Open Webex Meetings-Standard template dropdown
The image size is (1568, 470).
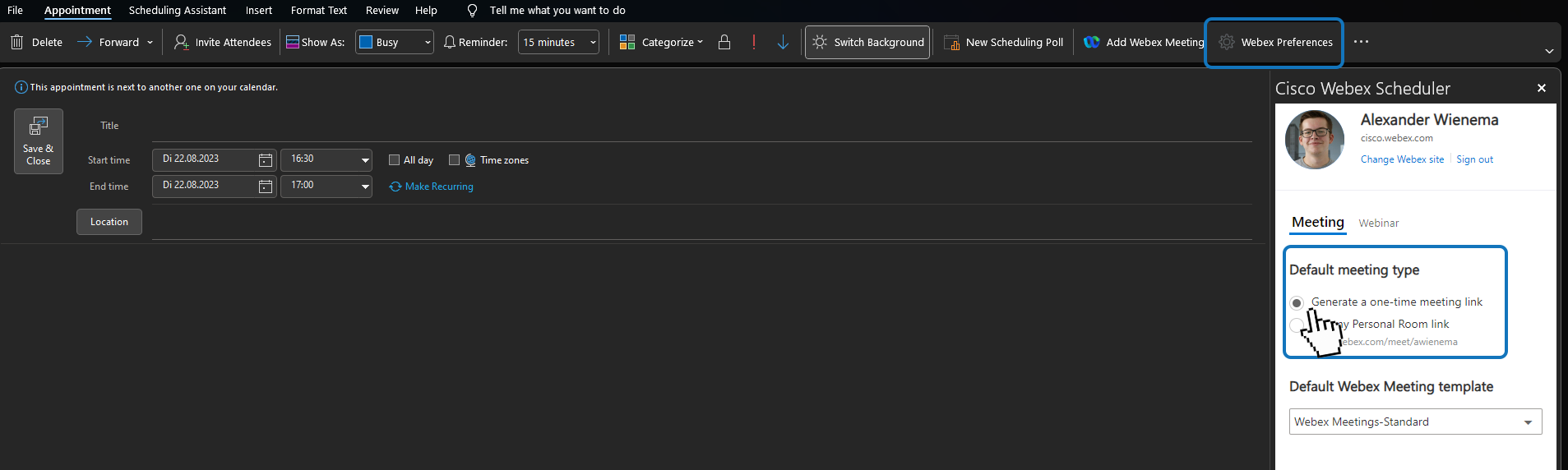tap(1415, 422)
